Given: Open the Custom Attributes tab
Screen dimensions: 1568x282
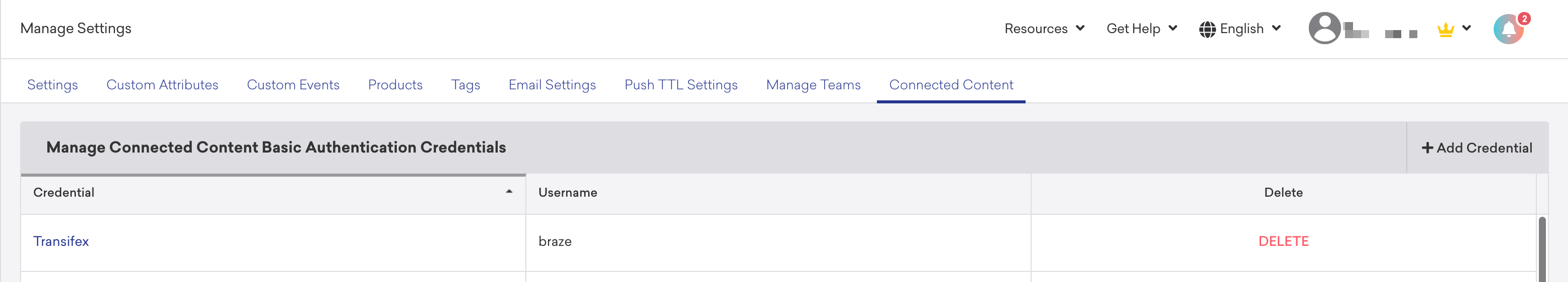Looking at the screenshot, I should tap(162, 84).
